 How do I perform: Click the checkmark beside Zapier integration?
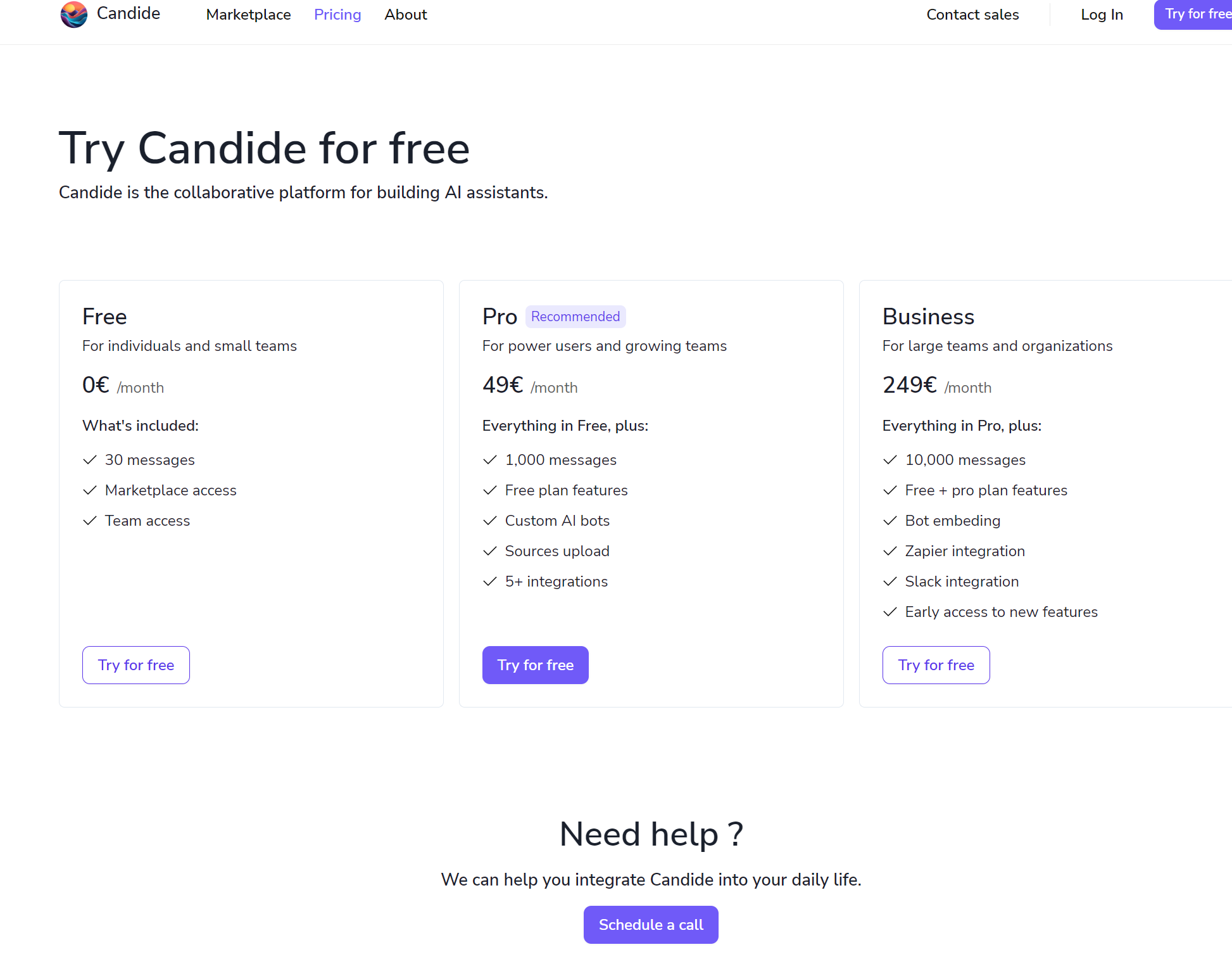coord(890,551)
